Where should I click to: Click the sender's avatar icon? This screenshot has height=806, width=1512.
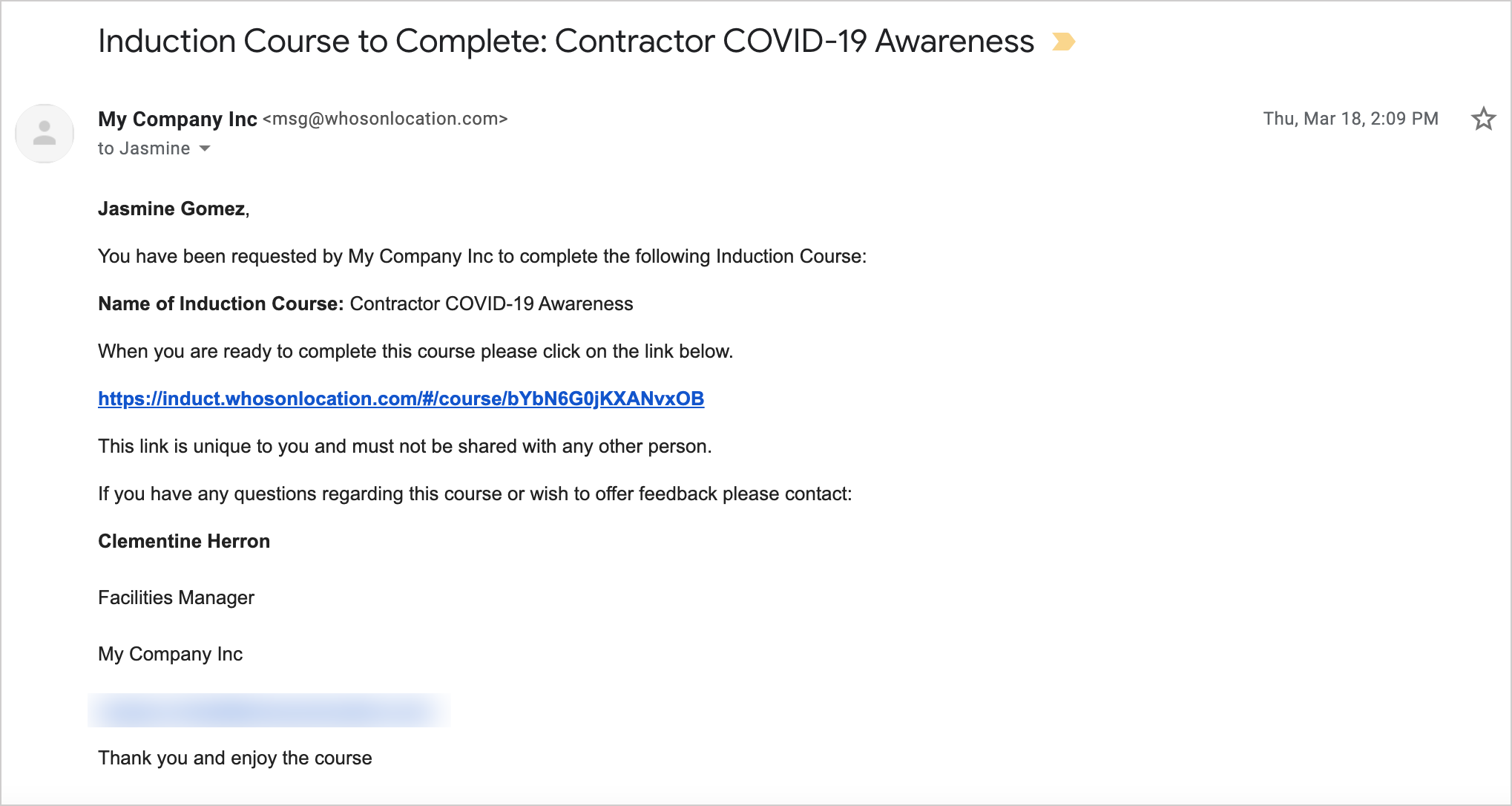pyautogui.click(x=45, y=134)
